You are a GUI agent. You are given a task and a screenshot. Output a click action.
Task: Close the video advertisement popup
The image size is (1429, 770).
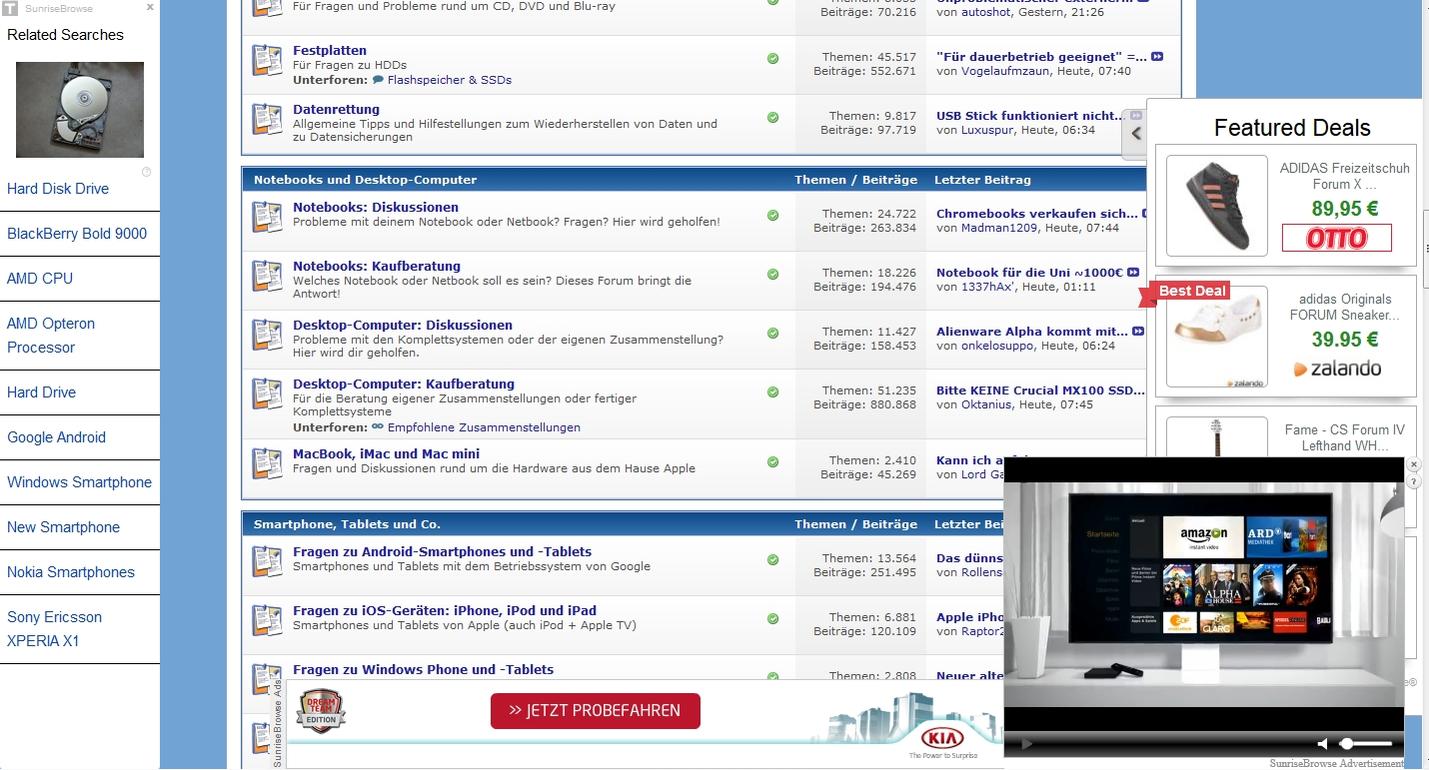pos(1413,465)
